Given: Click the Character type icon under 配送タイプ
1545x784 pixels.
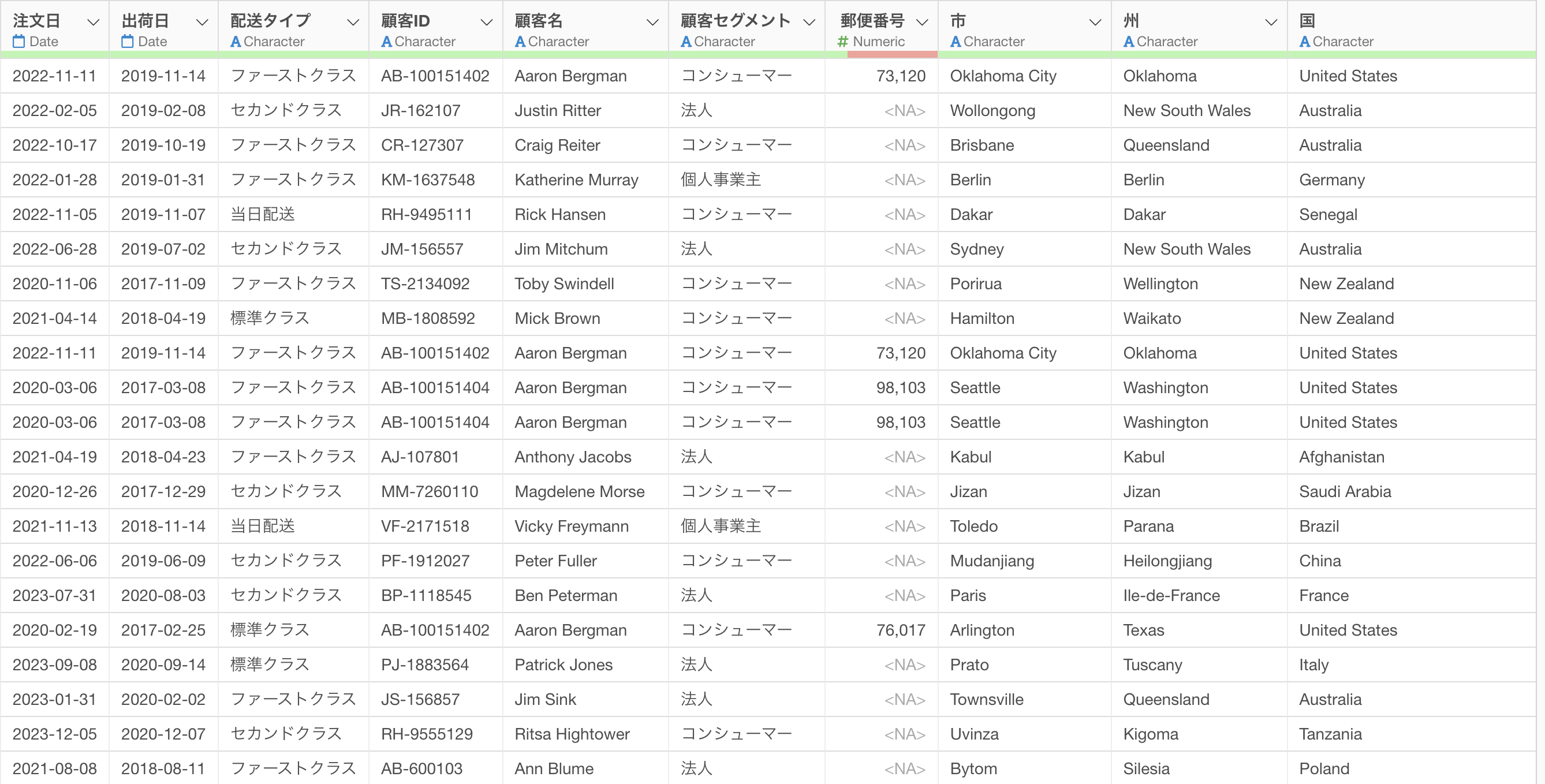Looking at the screenshot, I should (x=236, y=42).
